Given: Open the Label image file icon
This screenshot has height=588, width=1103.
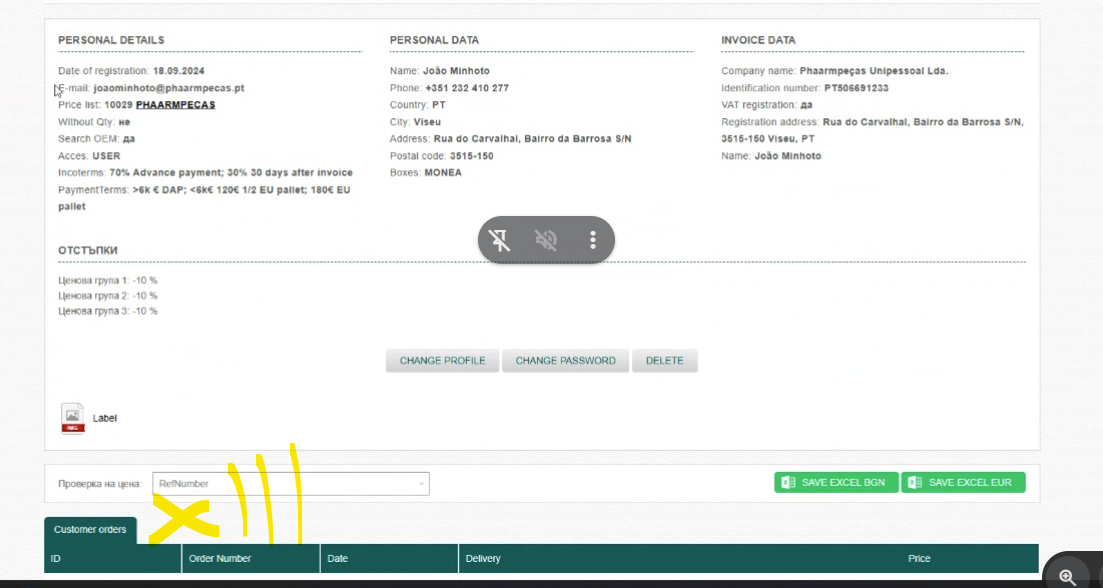Looking at the screenshot, I should coord(73,418).
